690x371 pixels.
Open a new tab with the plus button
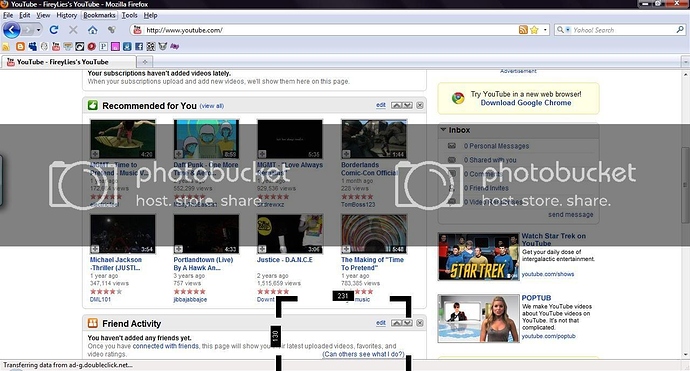click(x=144, y=62)
